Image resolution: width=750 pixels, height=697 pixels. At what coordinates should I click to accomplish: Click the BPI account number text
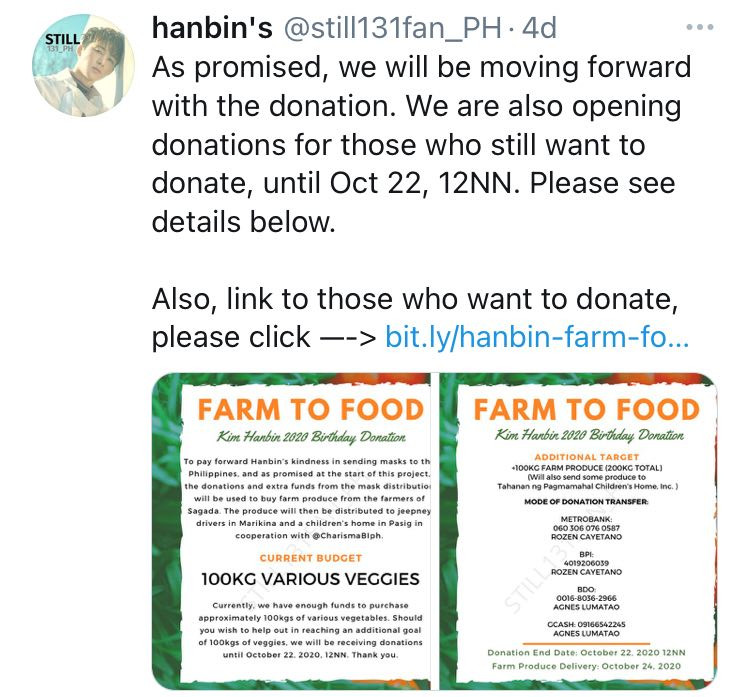(x=586, y=563)
